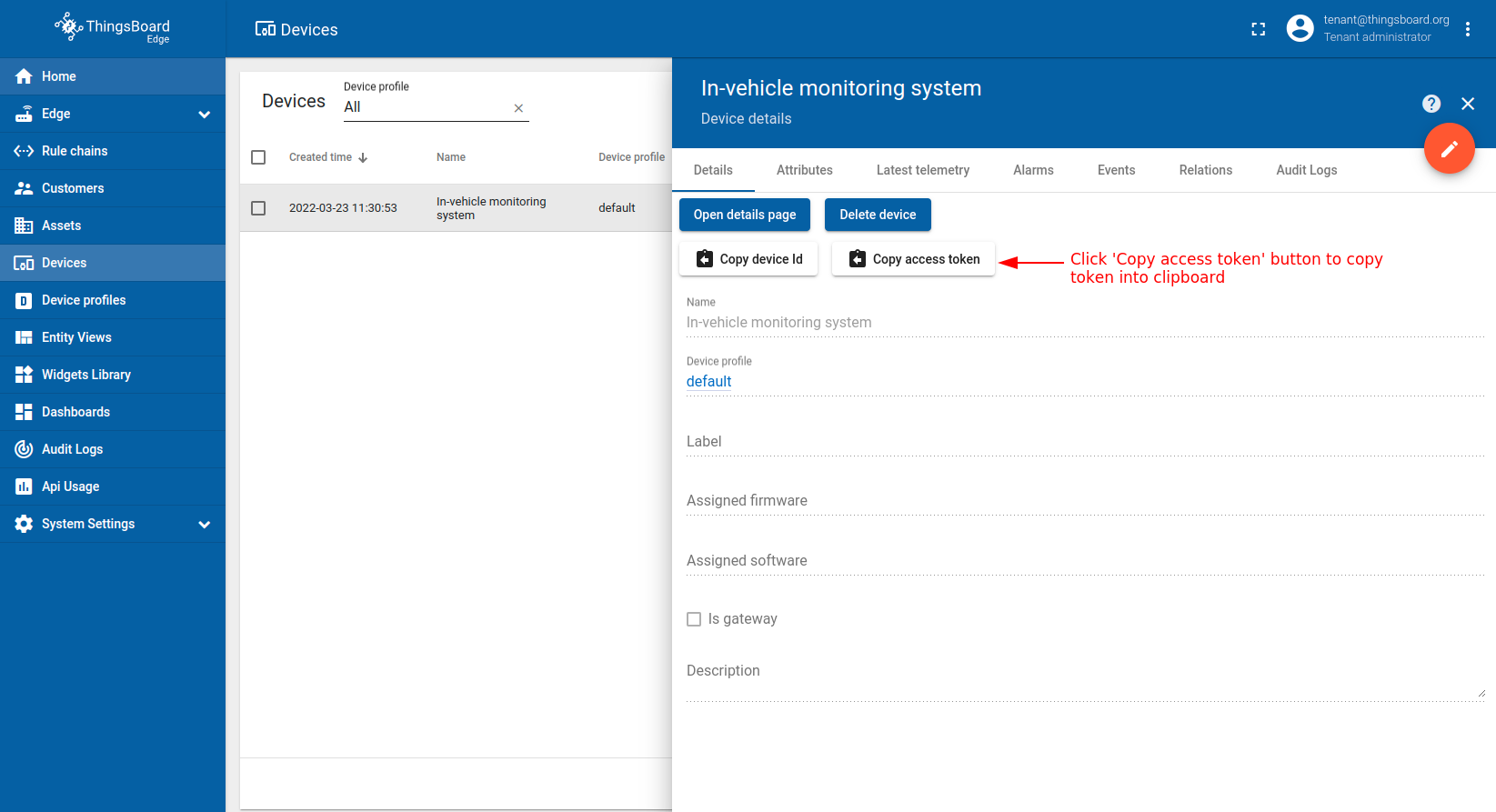Click the Edge router icon in the sidebar

(x=24, y=114)
